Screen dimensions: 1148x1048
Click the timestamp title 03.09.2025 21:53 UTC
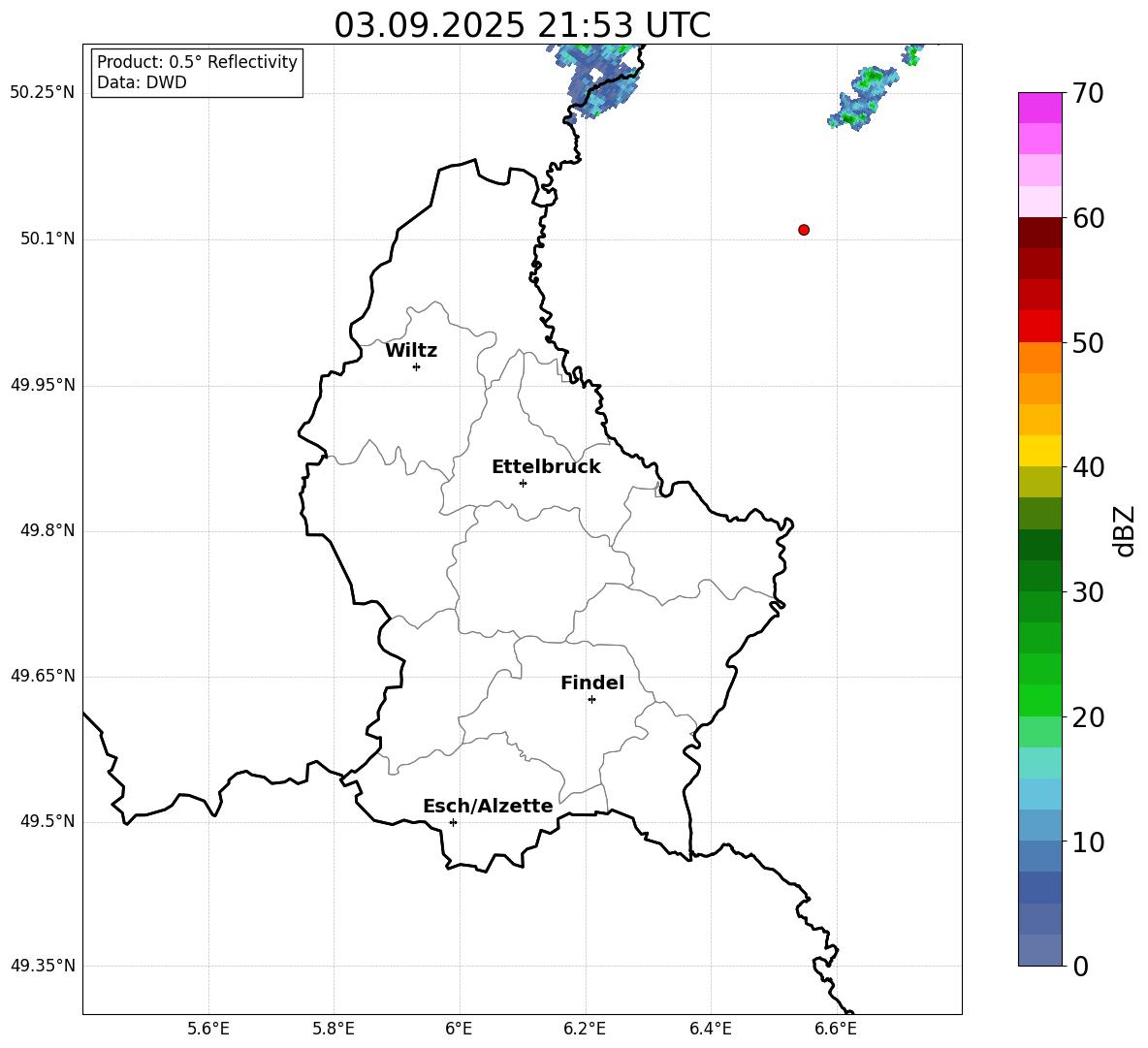[x=522, y=25]
